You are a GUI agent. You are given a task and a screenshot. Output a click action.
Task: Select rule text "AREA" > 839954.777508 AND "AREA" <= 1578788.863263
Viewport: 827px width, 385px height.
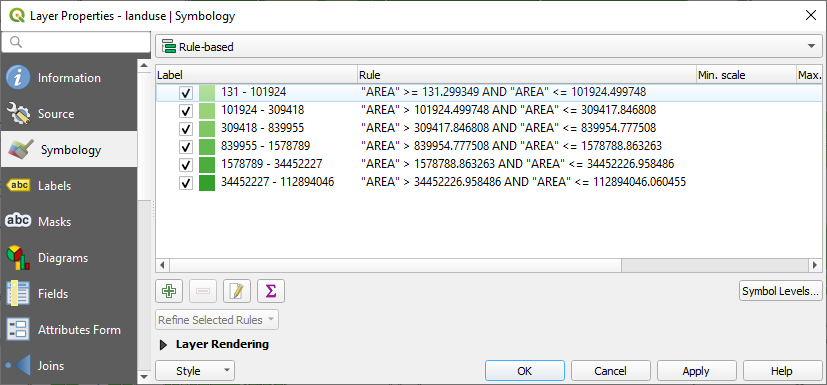coord(511,146)
